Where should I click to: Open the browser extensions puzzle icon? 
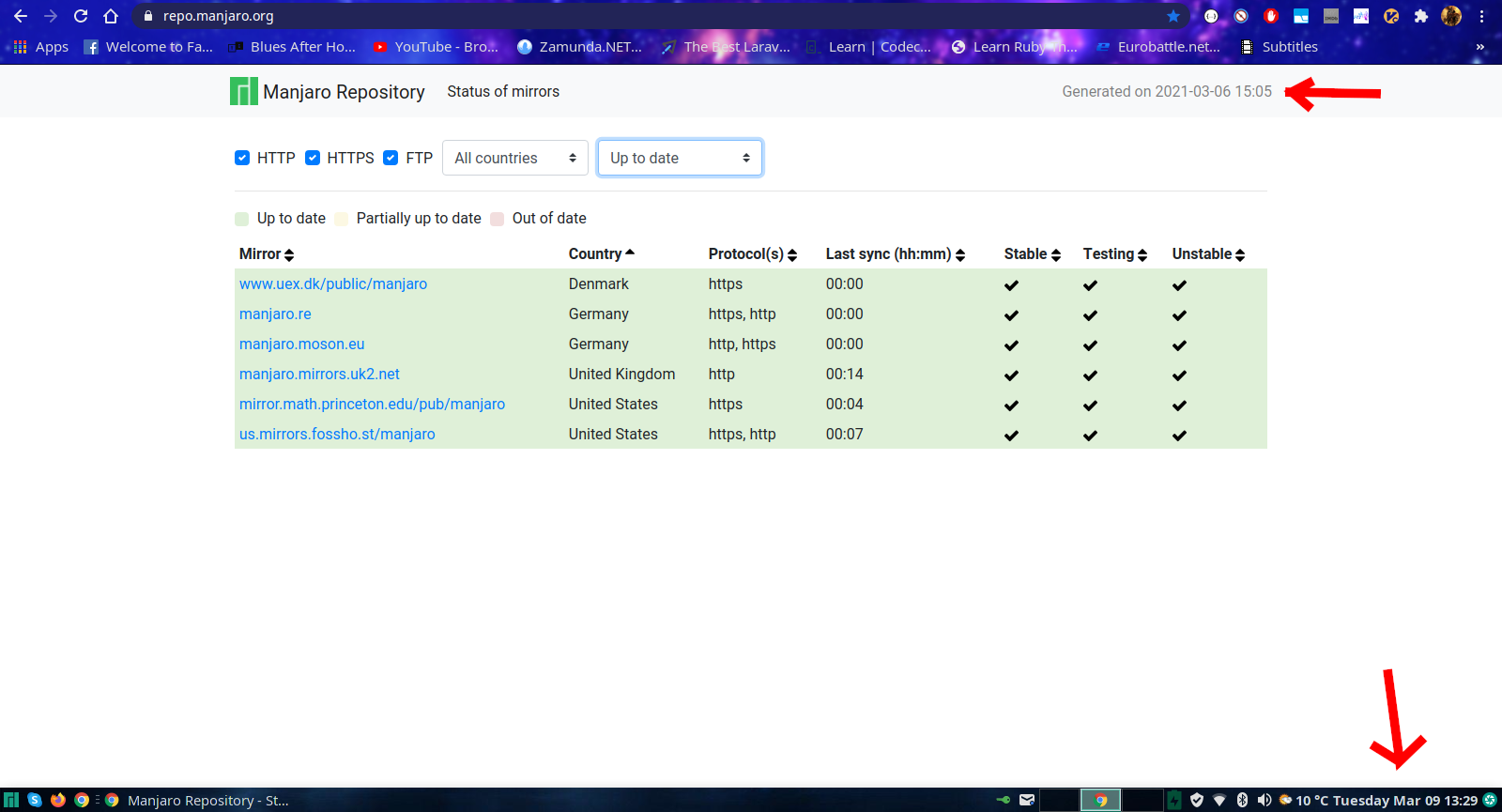[x=1421, y=16]
